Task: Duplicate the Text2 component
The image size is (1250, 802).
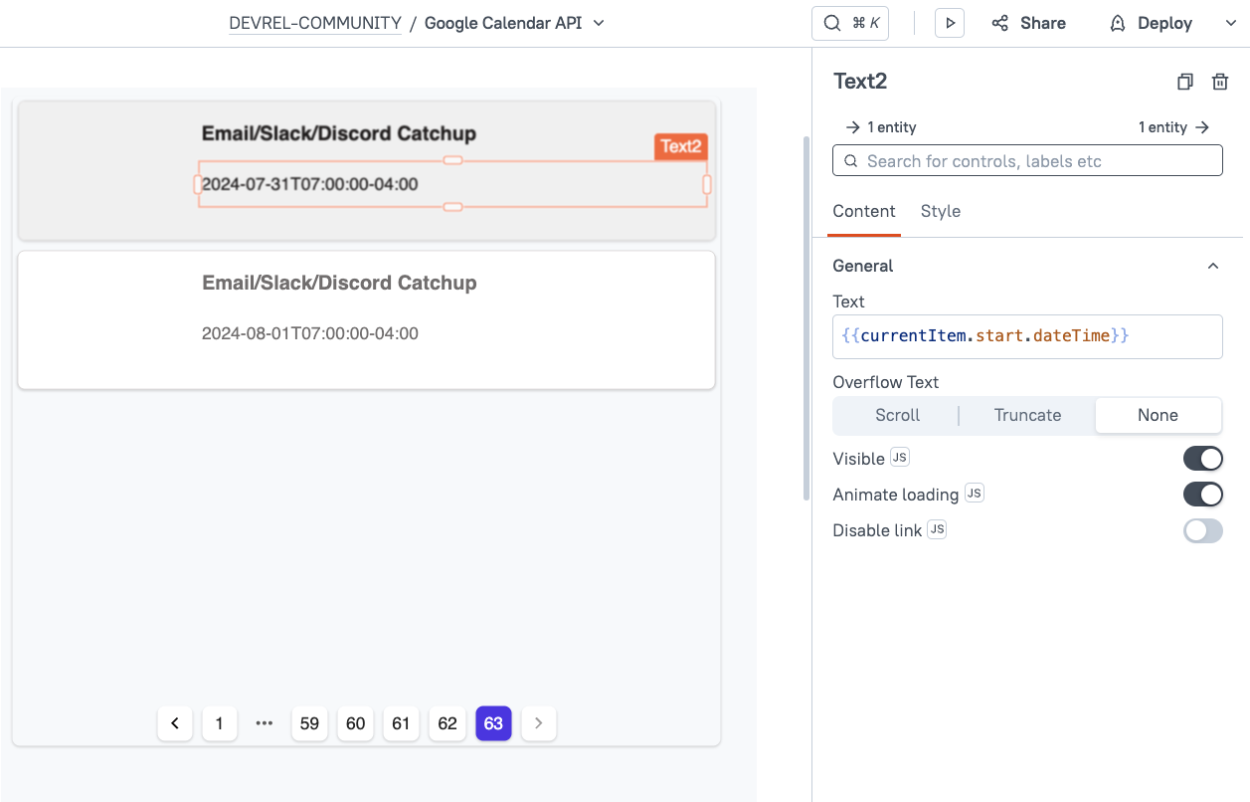Action: click(1184, 81)
